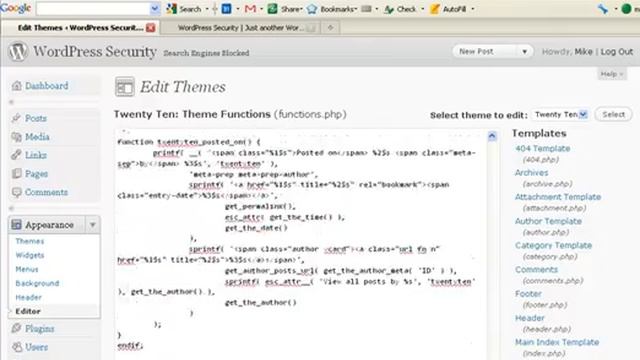Click AutoFill in Google toolbar
This screenshot has height=360, width=640.
pyautogui.click(x=449, y=9)
